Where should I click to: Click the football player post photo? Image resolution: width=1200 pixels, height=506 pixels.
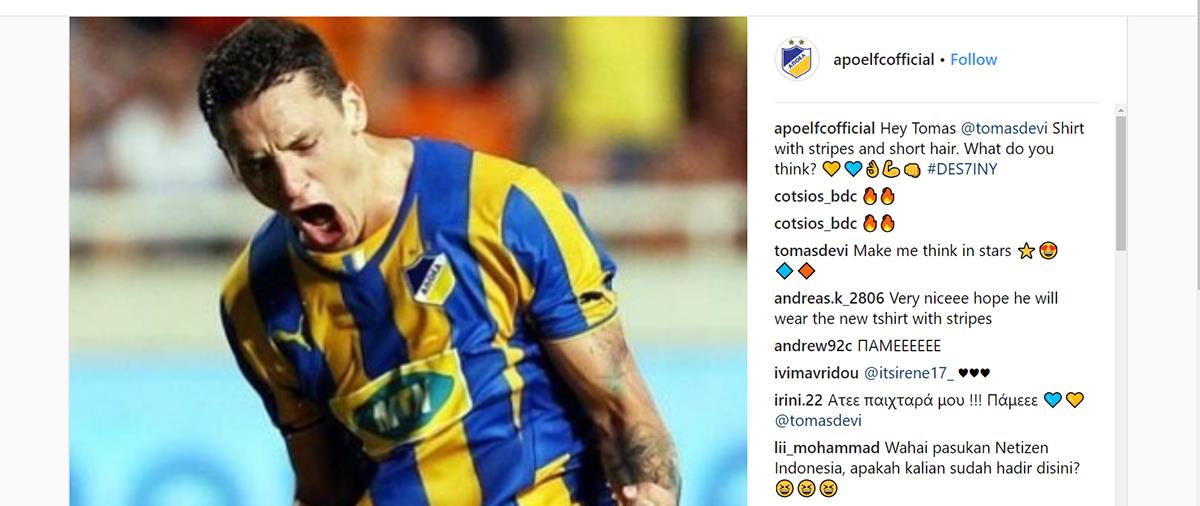408,261
